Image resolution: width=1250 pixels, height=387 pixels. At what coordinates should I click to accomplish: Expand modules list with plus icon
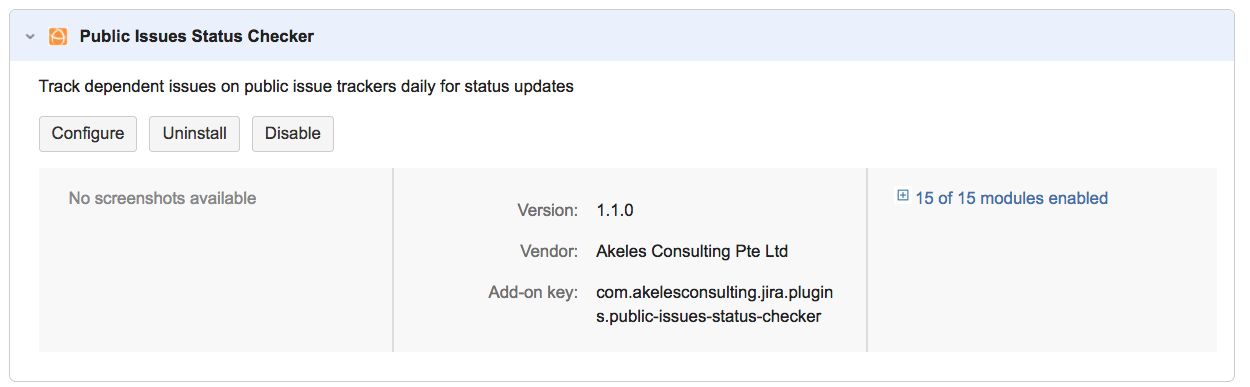pyautogui.click(x=903, y=197)
